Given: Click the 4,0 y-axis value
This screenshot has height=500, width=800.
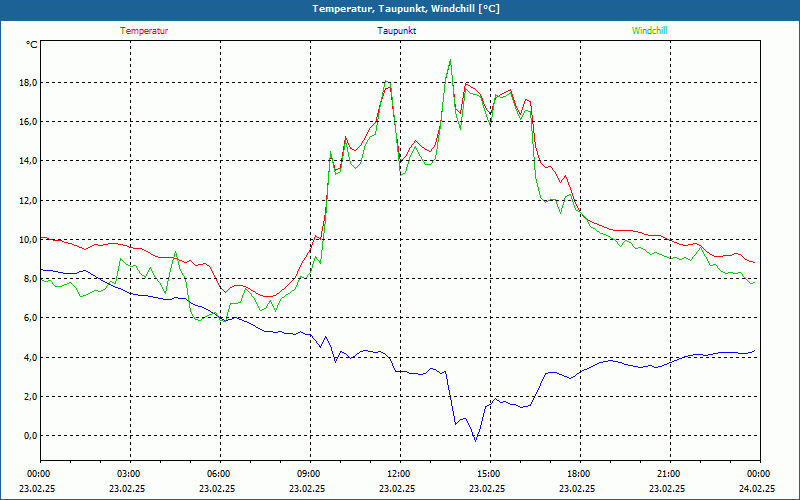Looking at the screenshot, I should 31,357.
